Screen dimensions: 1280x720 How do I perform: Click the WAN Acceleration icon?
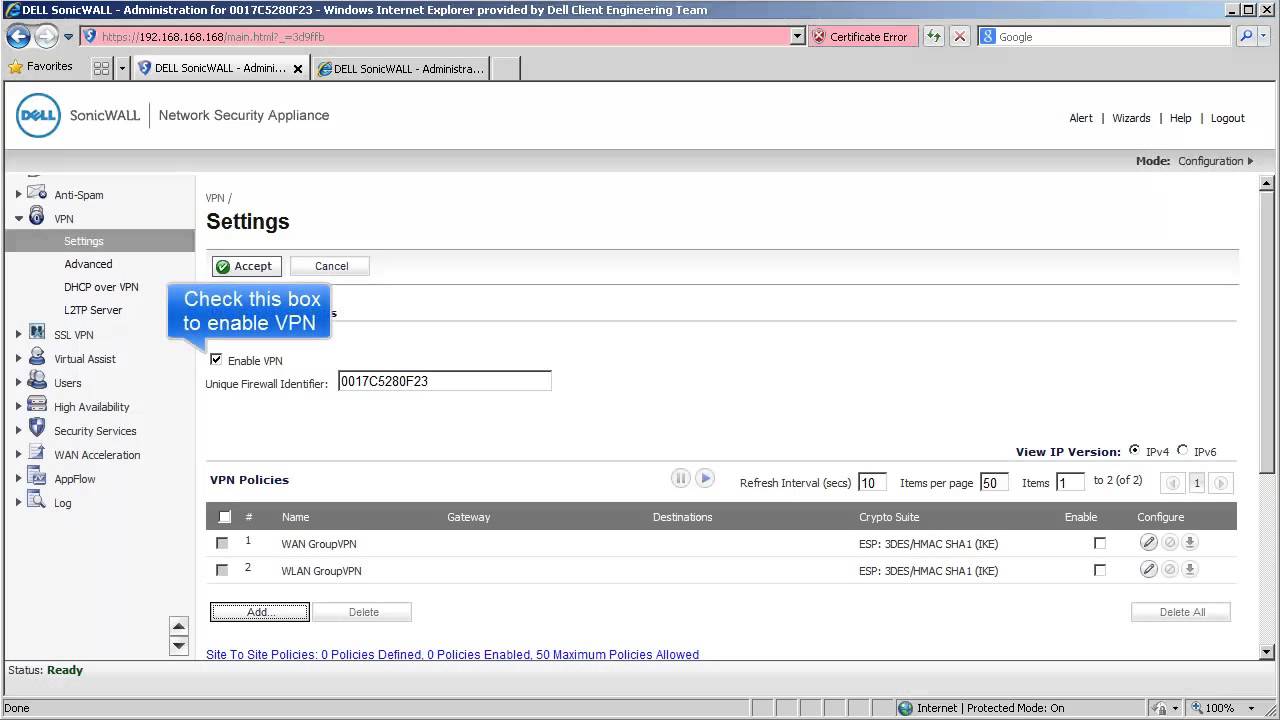coord(37,453)
